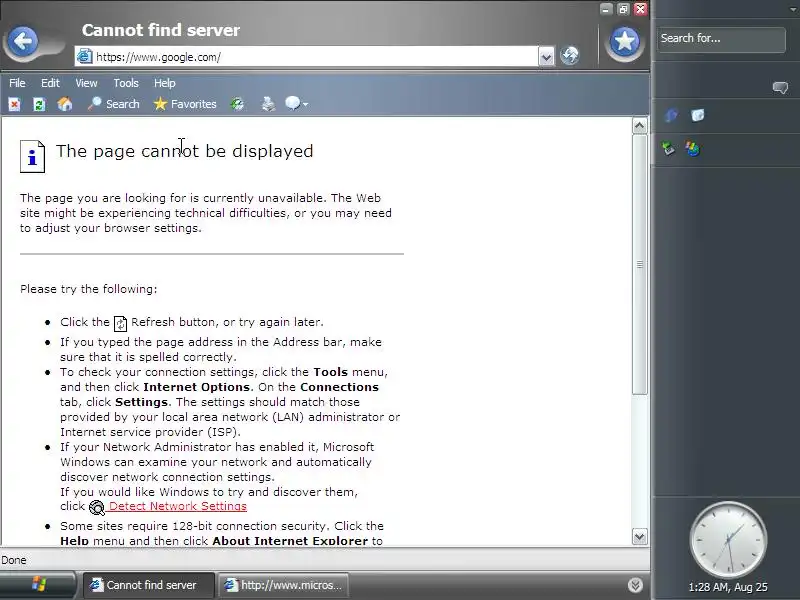The image size is (800, 600).
Task: Click the Home house icon
Action: pos(65,104)
